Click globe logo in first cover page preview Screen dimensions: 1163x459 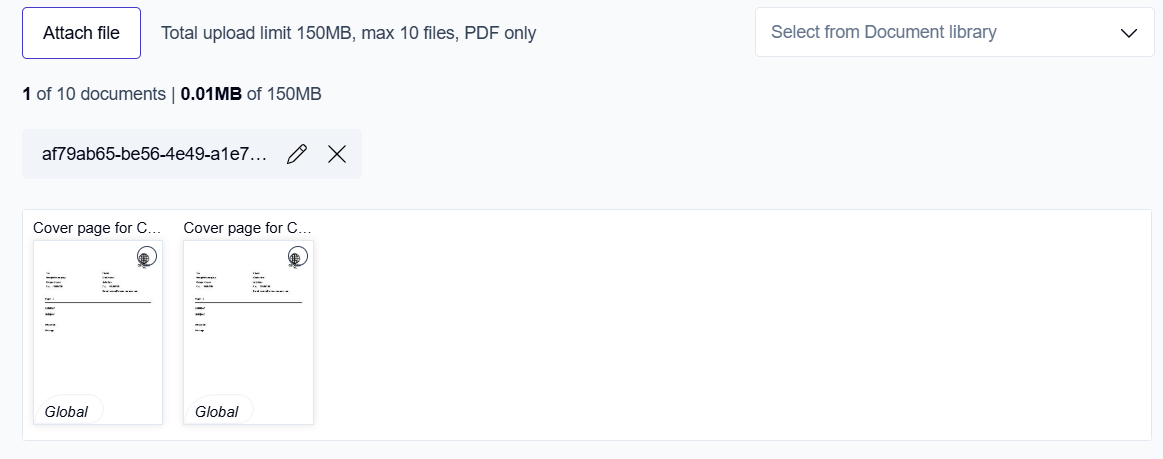click(145, 257)
